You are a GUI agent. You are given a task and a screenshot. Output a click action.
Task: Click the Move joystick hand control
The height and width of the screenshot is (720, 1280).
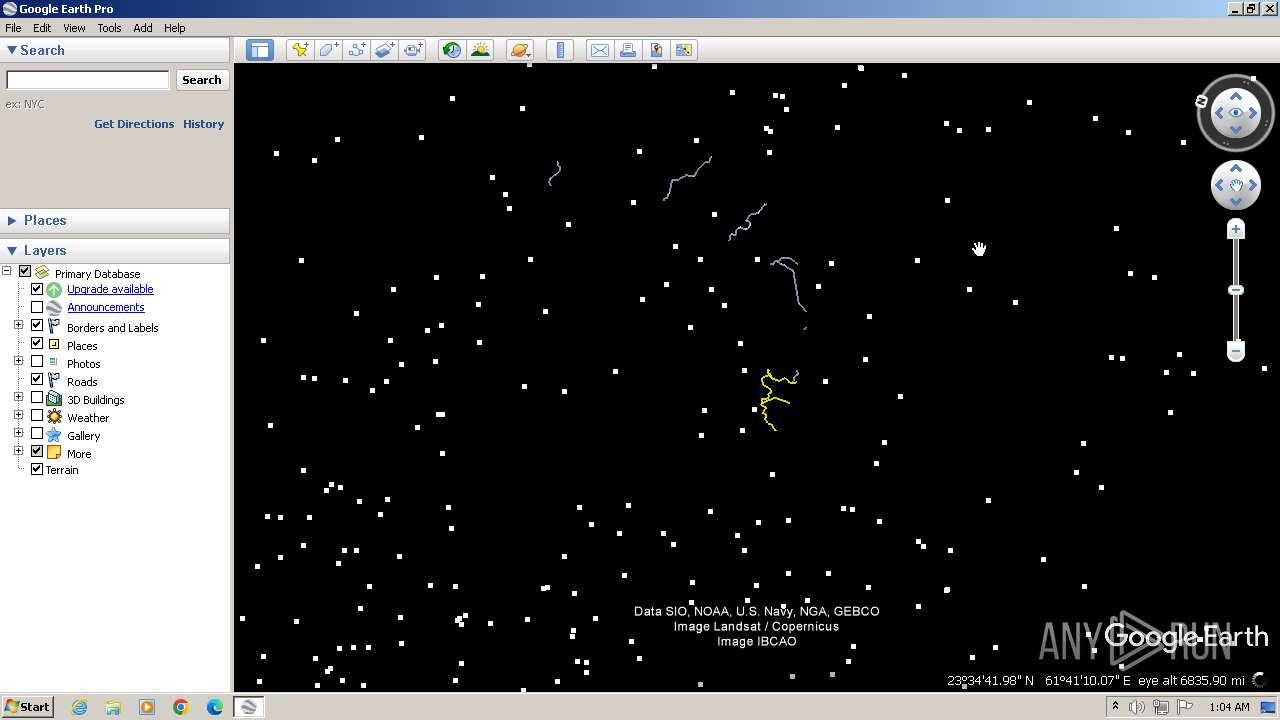click(x=1236, y=185)
